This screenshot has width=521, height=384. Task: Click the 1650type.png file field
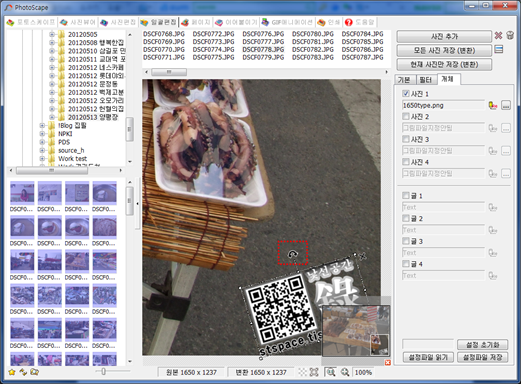(443, 105)
